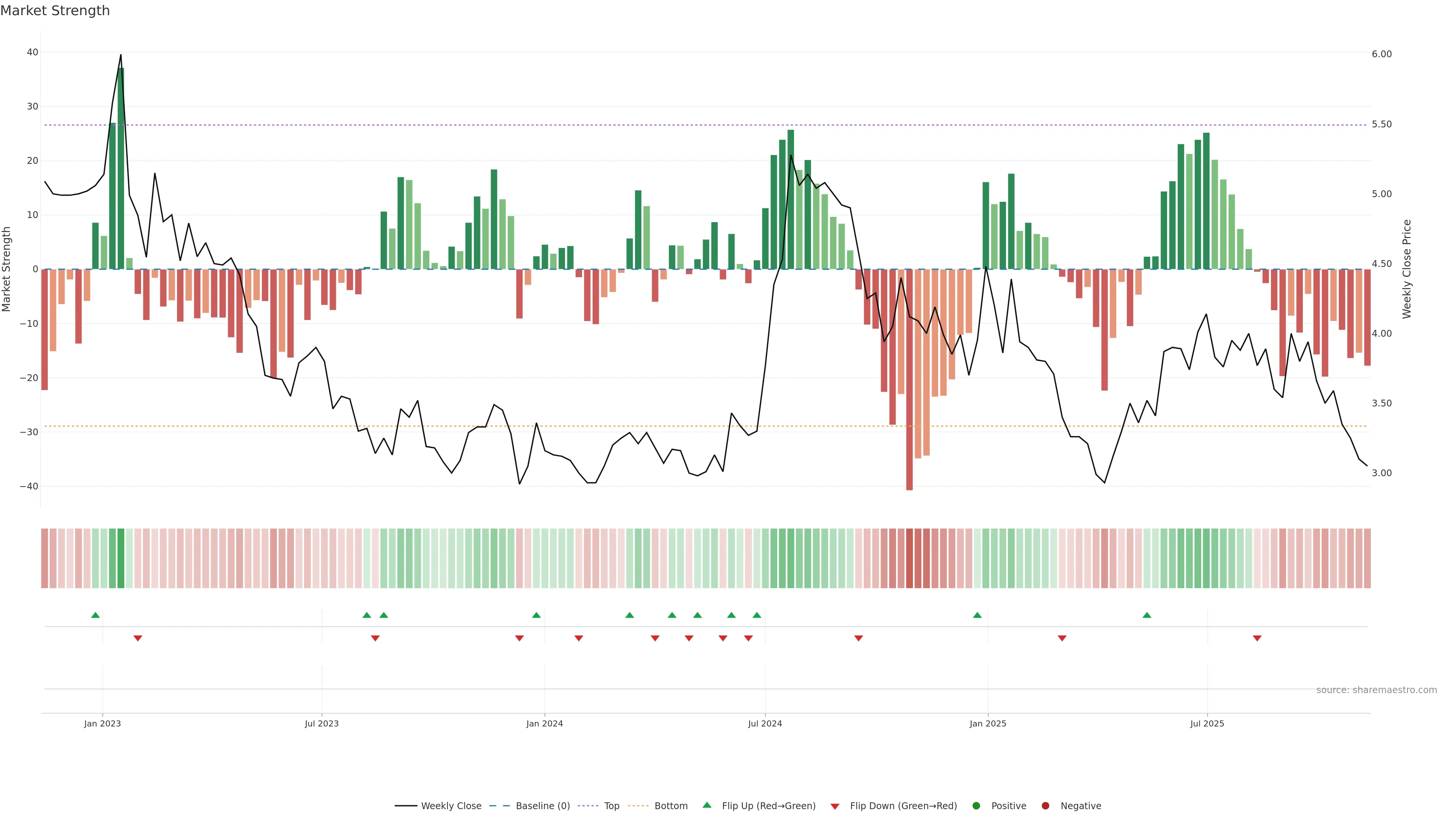Click the tallest green bar near Jan 2023
The width and height of the screenshot is (1456, 819).
click(121, 169)
